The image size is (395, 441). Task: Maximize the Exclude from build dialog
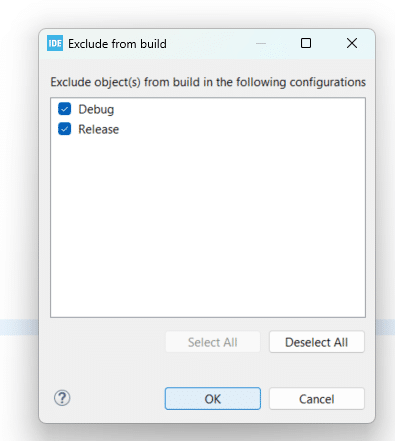pos(306,43)
